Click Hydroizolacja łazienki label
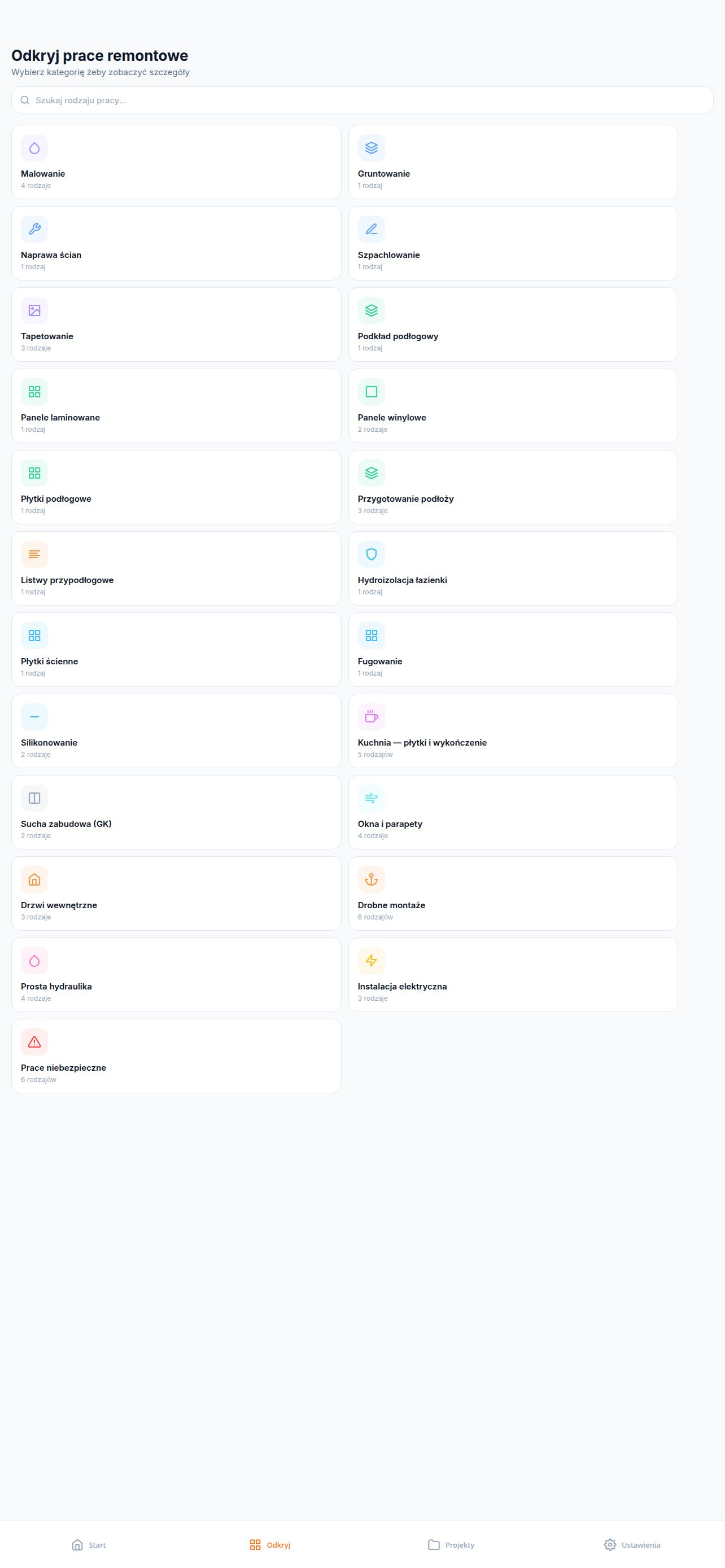The height and width of the screenshot is (1568, 725). click(403, 580)
